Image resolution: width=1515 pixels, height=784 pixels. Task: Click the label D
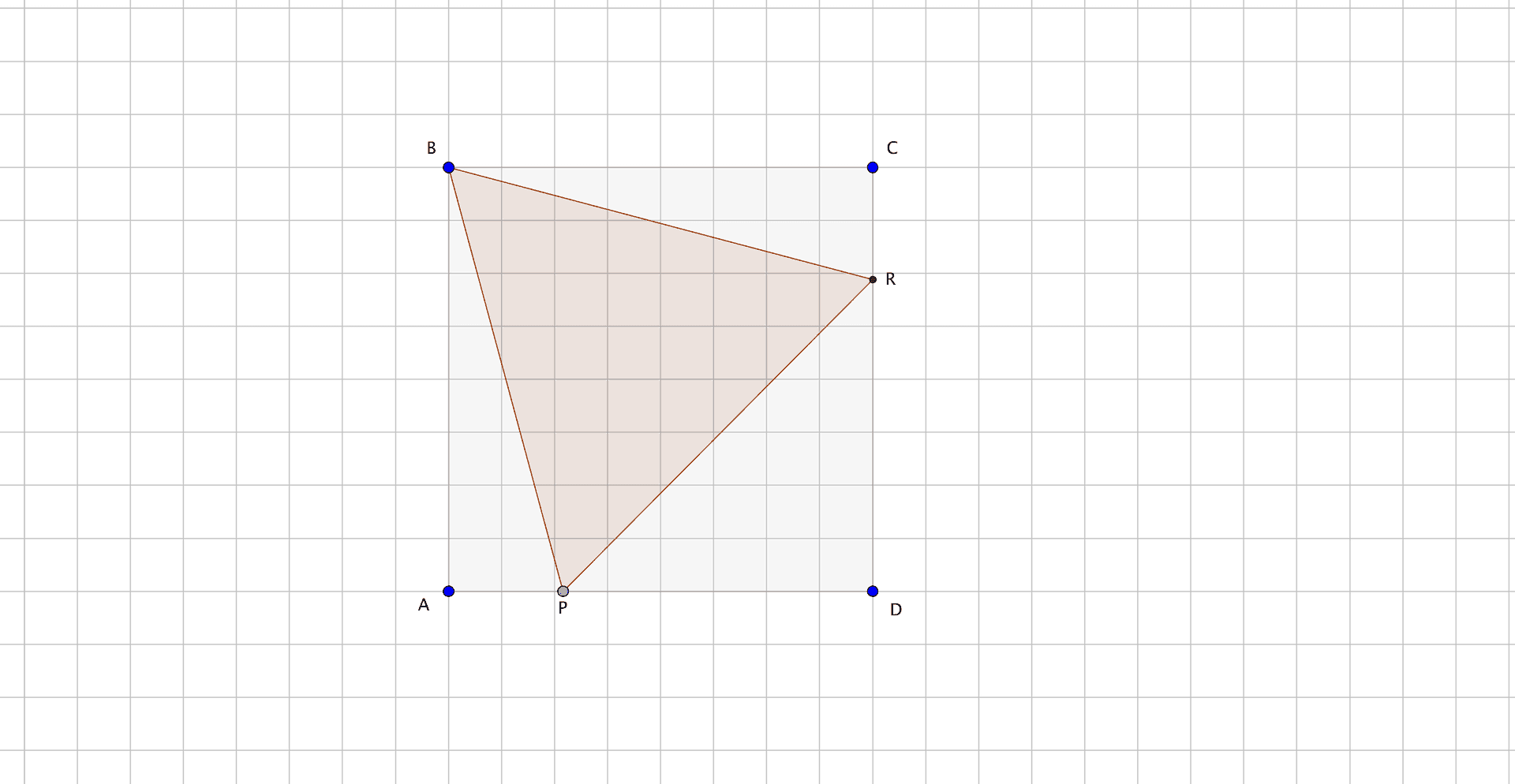896,610
